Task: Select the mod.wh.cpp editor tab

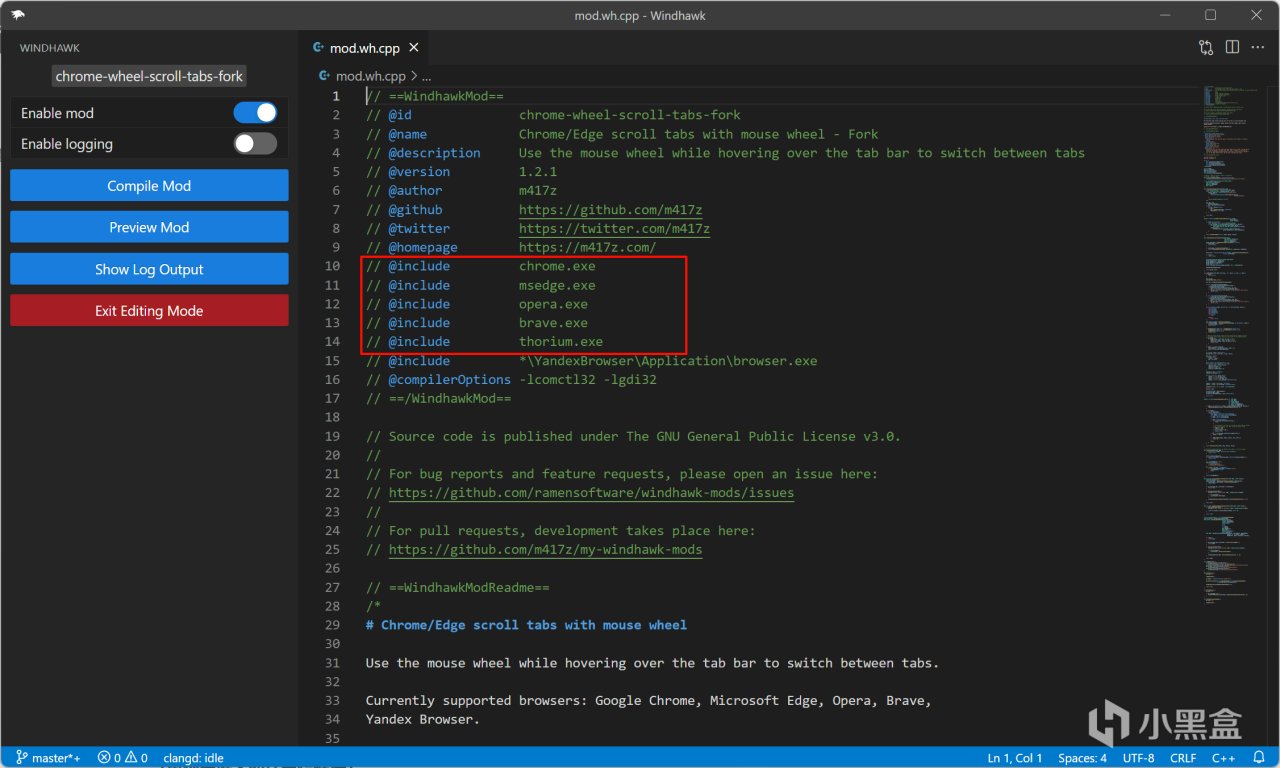Action: [x=364, y=47]
